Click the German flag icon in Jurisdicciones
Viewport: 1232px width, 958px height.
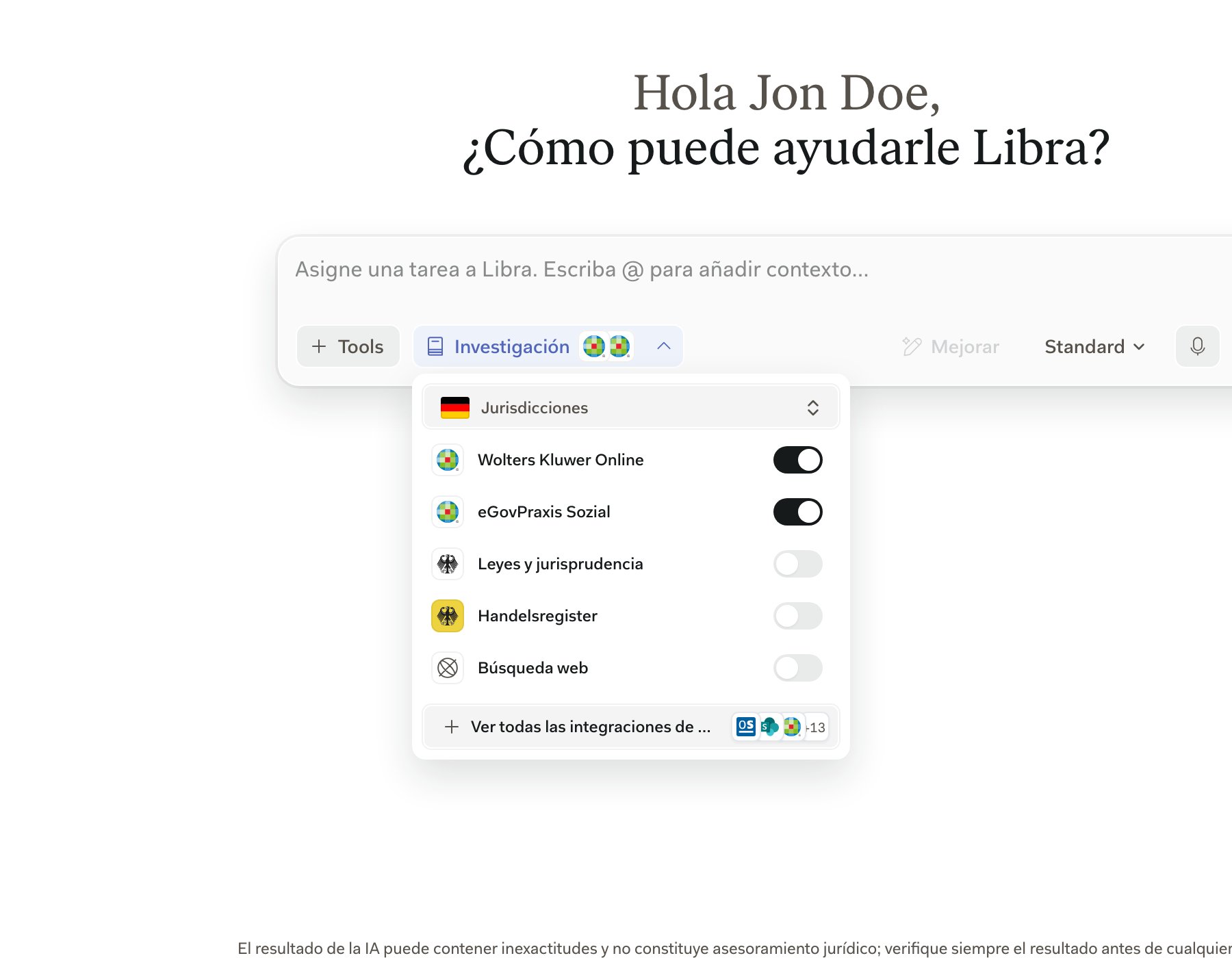point(455,408)
